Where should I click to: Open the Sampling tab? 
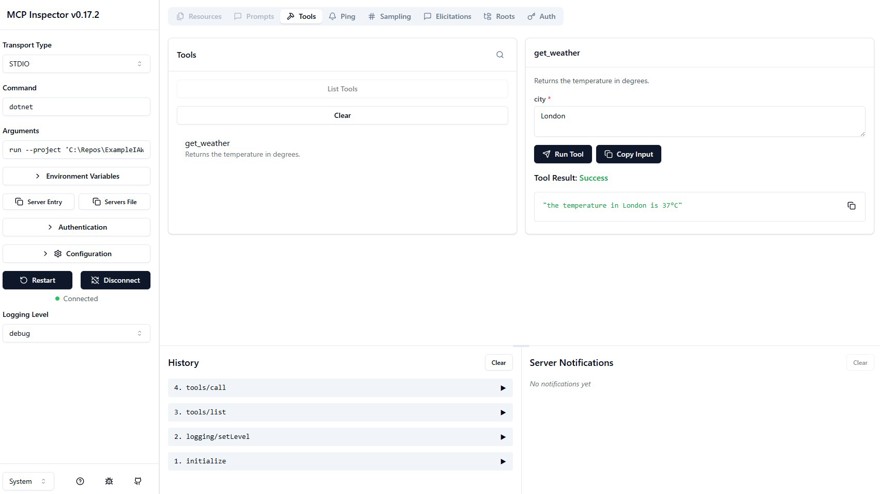coord(389,16)
